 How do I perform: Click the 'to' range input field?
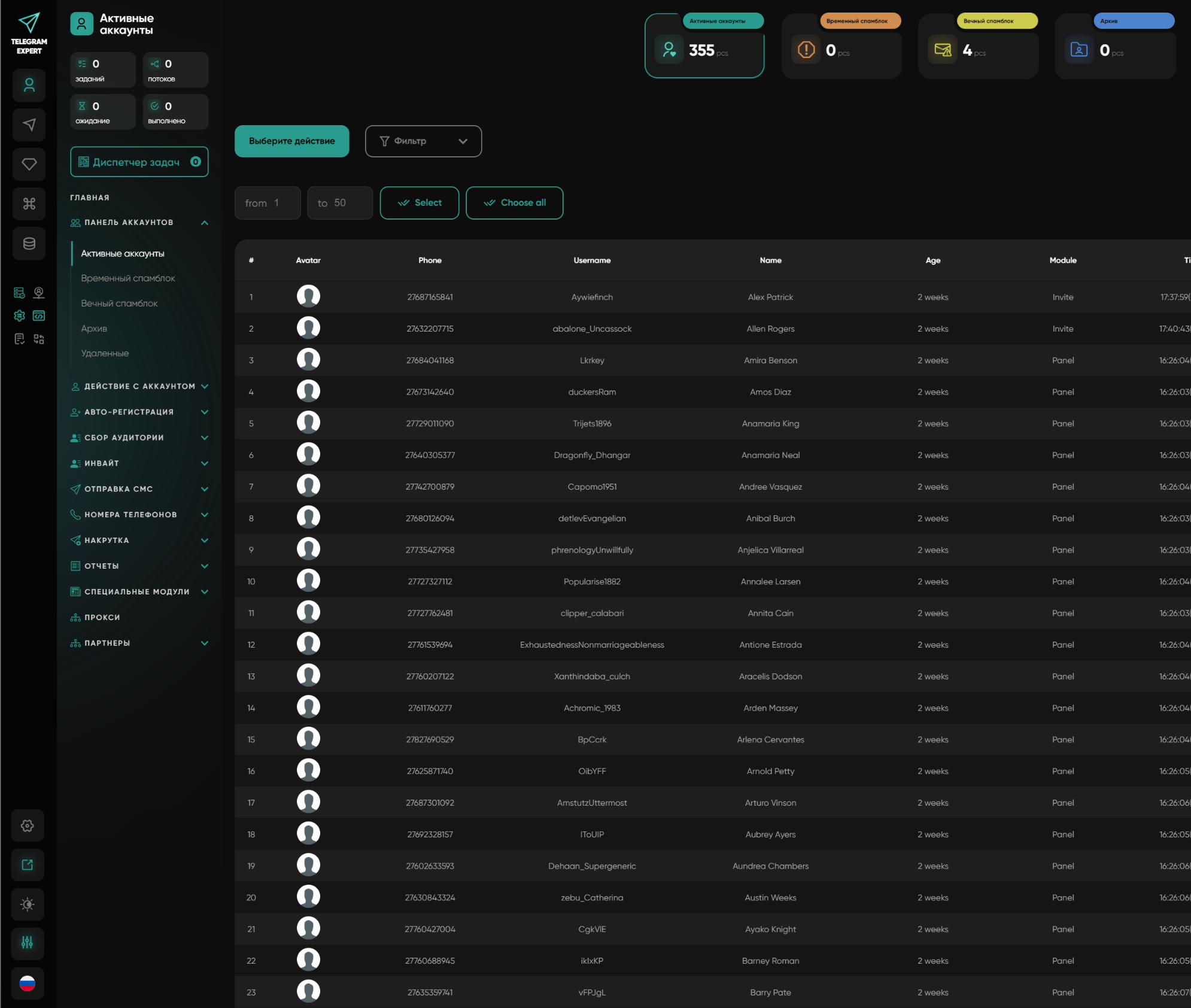coord(340,203)
